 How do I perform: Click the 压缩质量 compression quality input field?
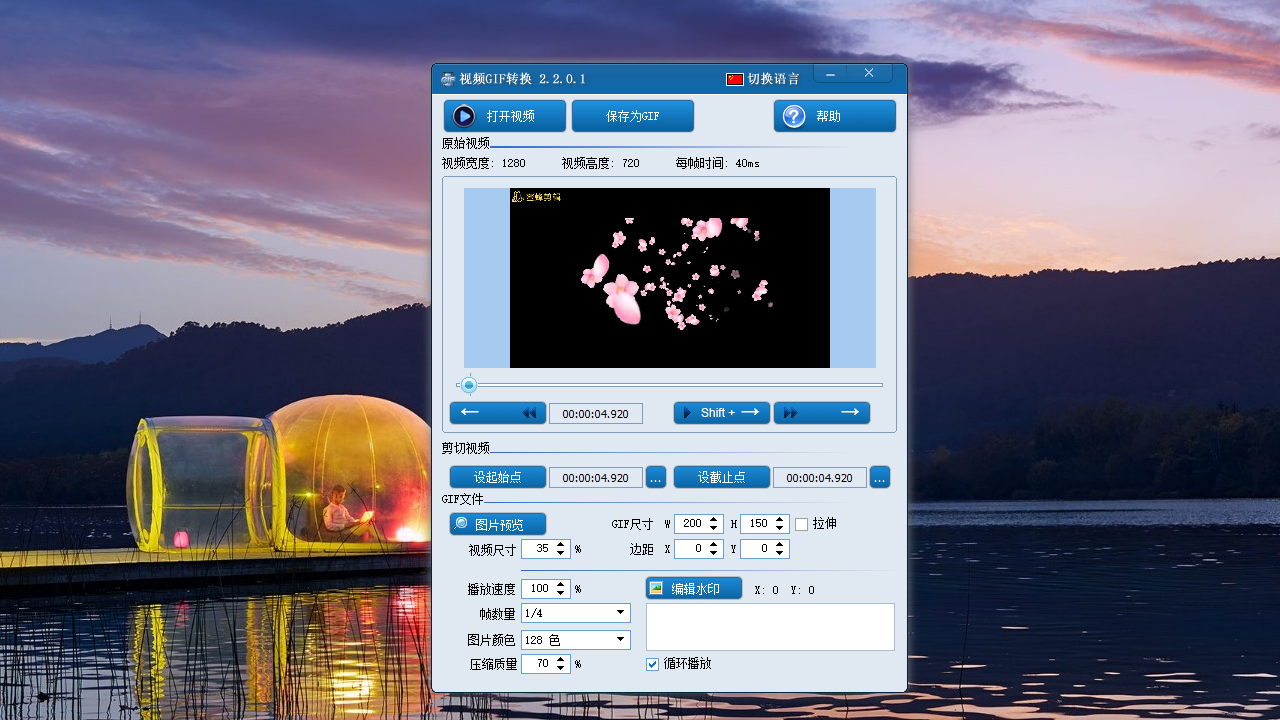538,664
